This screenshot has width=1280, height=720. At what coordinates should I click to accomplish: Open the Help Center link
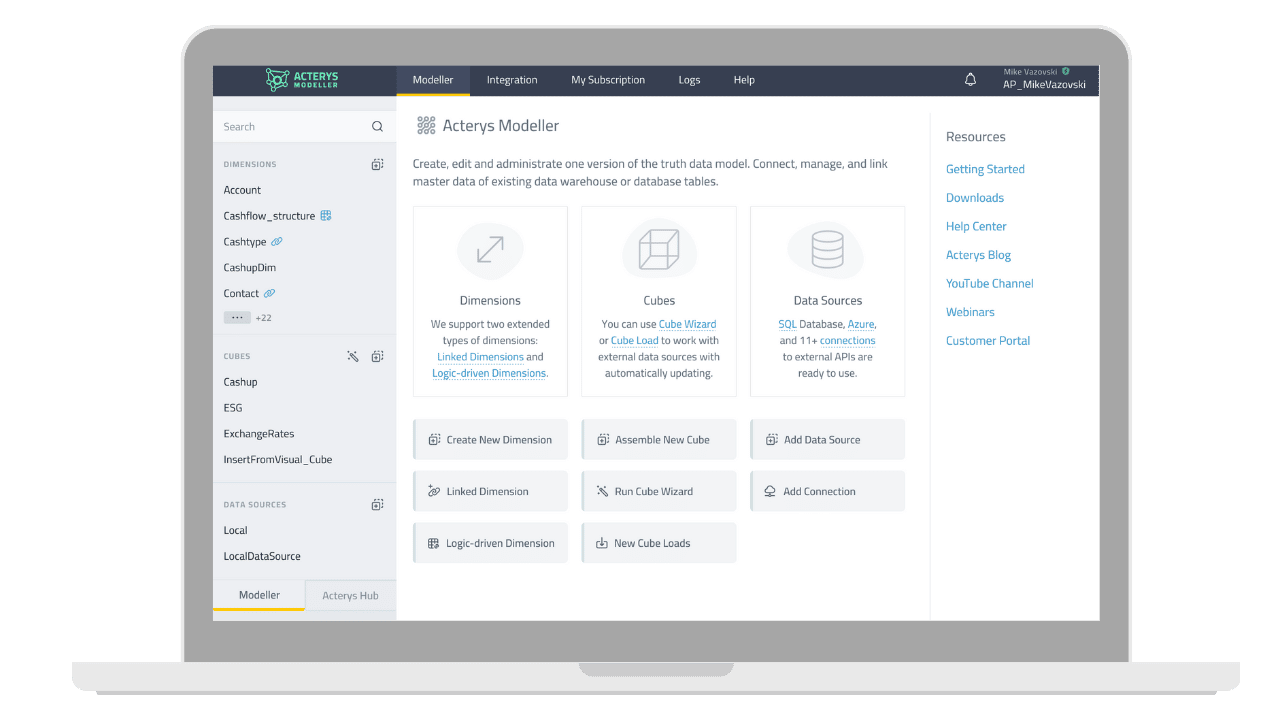coord(976,227)
